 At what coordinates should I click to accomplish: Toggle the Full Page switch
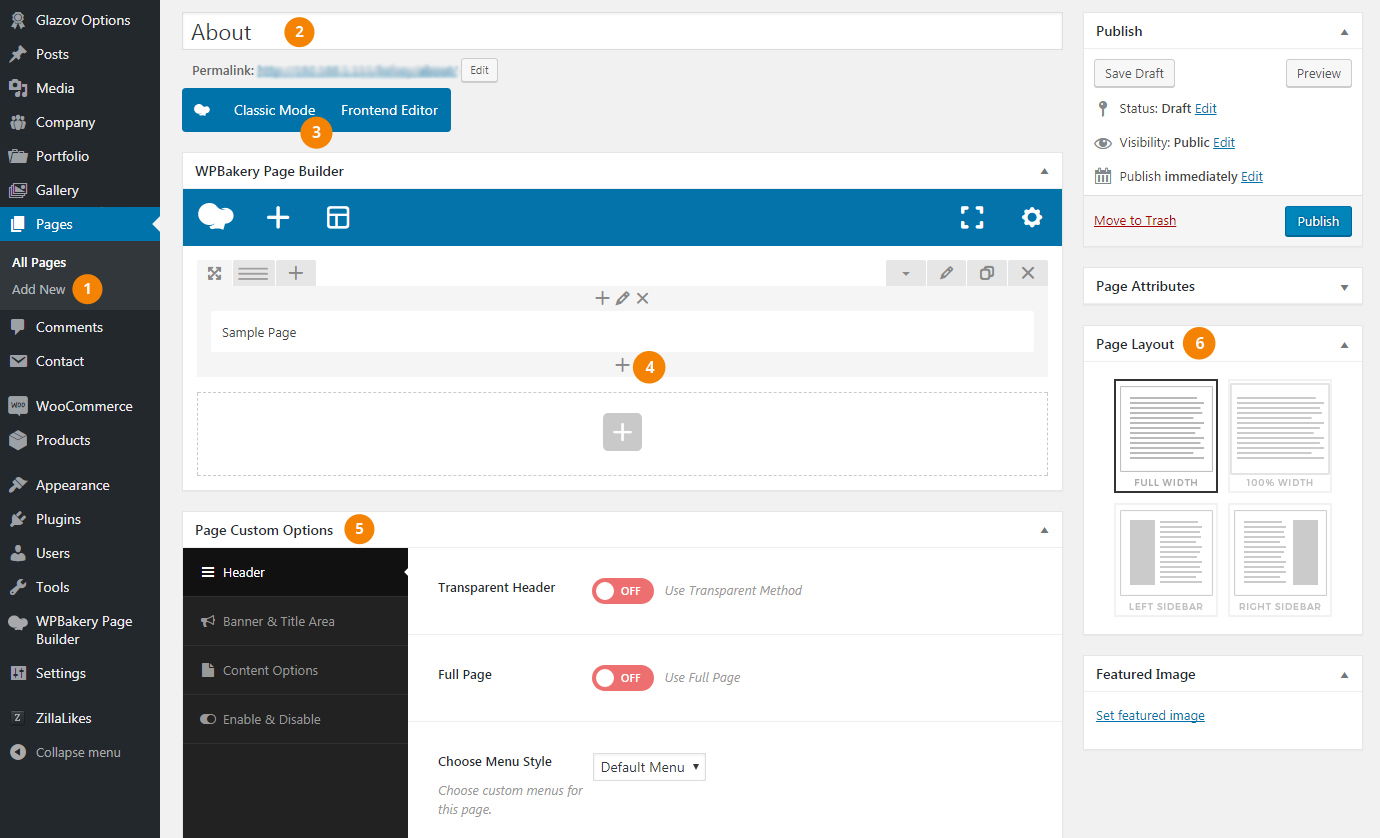point(622,678)
